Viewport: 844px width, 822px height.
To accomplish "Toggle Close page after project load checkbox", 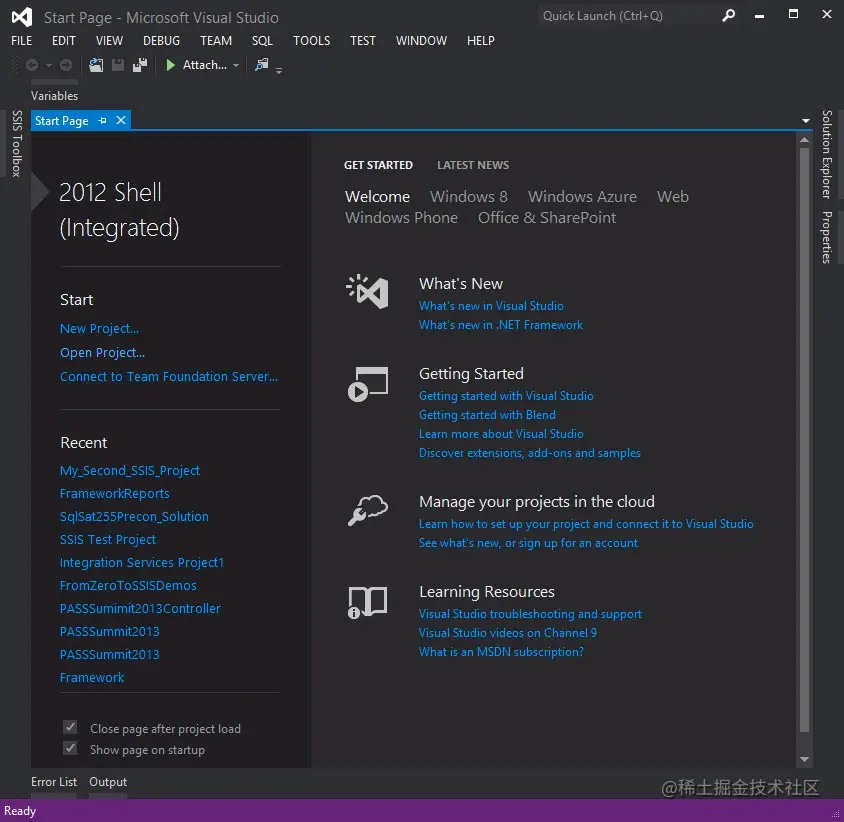I will tap(70, 727).
